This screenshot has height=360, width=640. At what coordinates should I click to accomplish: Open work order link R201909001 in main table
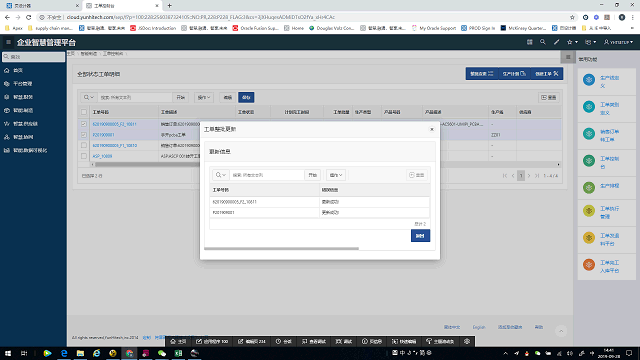point(103,135)
